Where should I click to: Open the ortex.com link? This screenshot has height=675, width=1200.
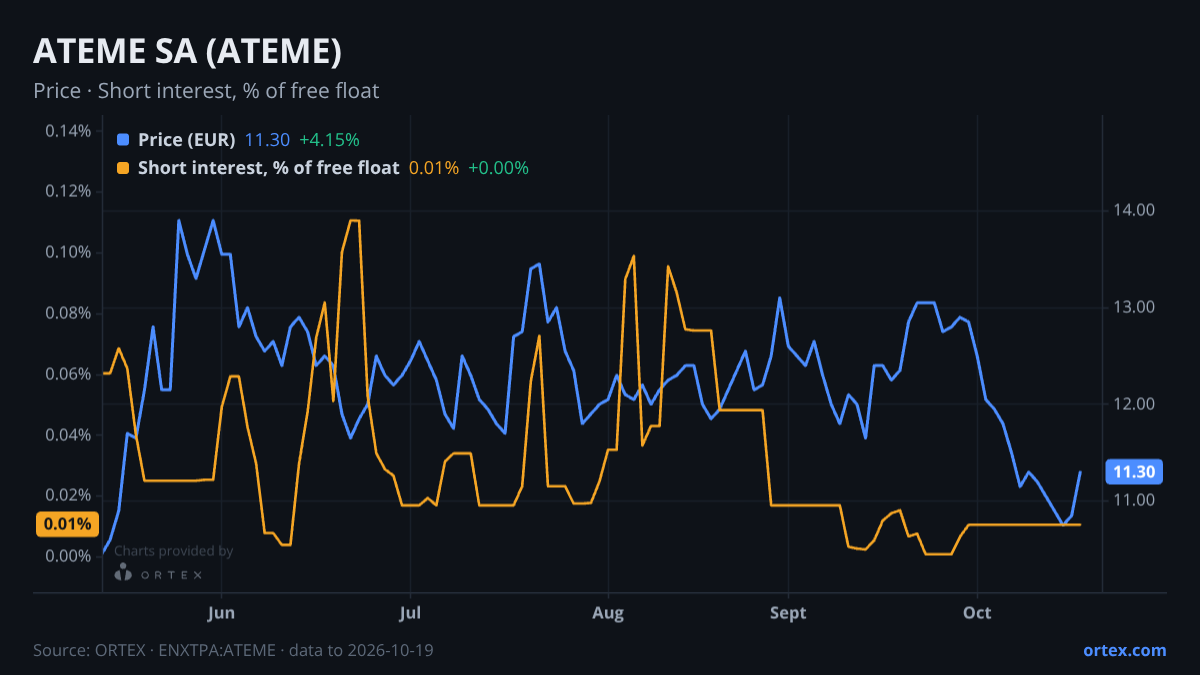point(1124,650)
